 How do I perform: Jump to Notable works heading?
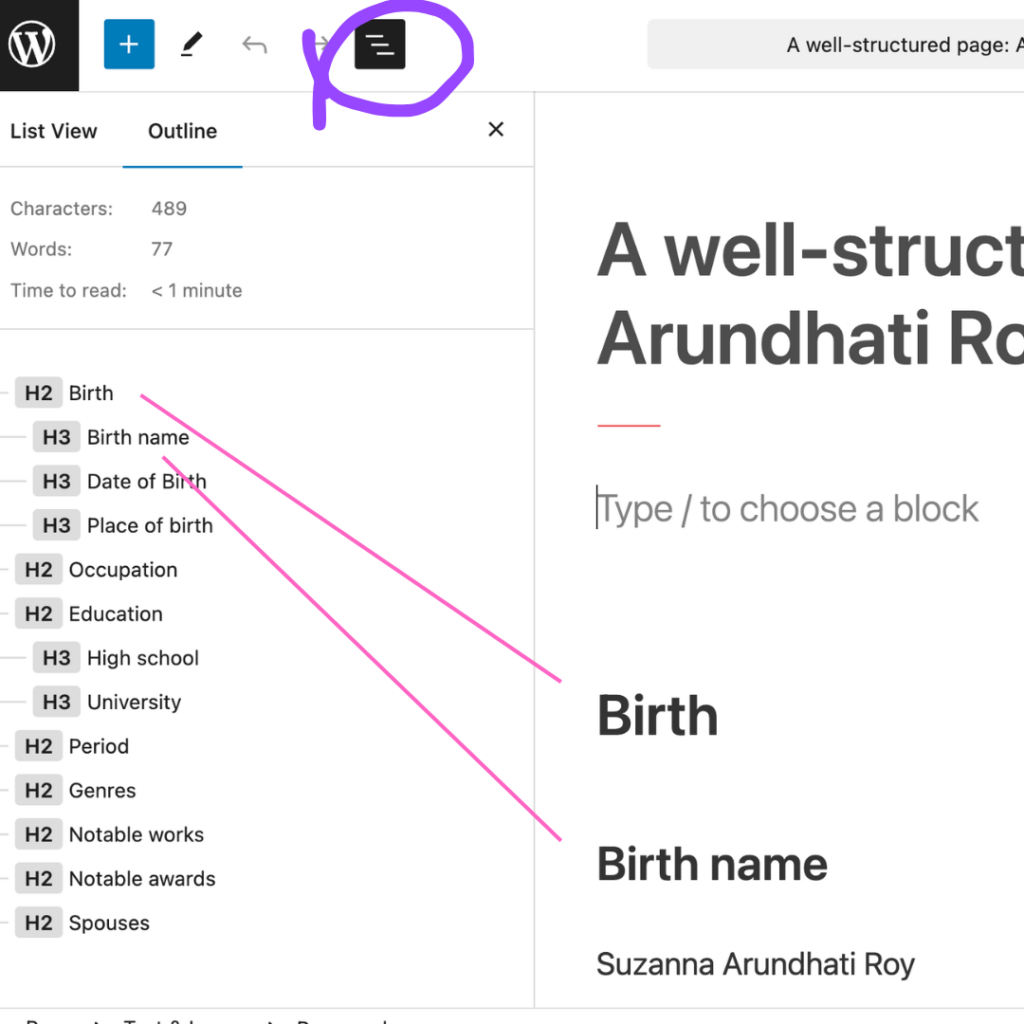pyautogui.click(x=135, y=834)
